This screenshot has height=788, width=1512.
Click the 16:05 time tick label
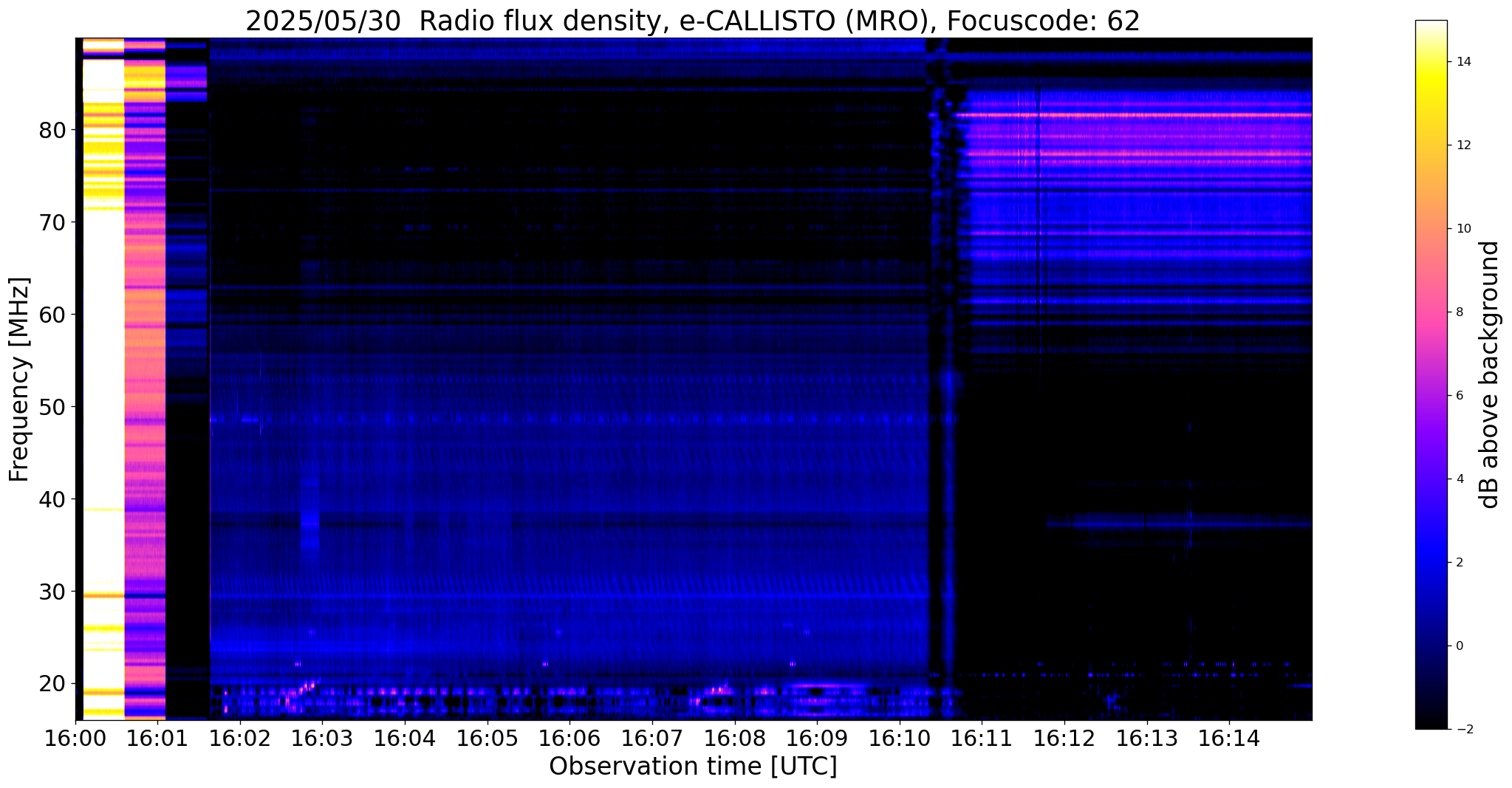(488, 739)
